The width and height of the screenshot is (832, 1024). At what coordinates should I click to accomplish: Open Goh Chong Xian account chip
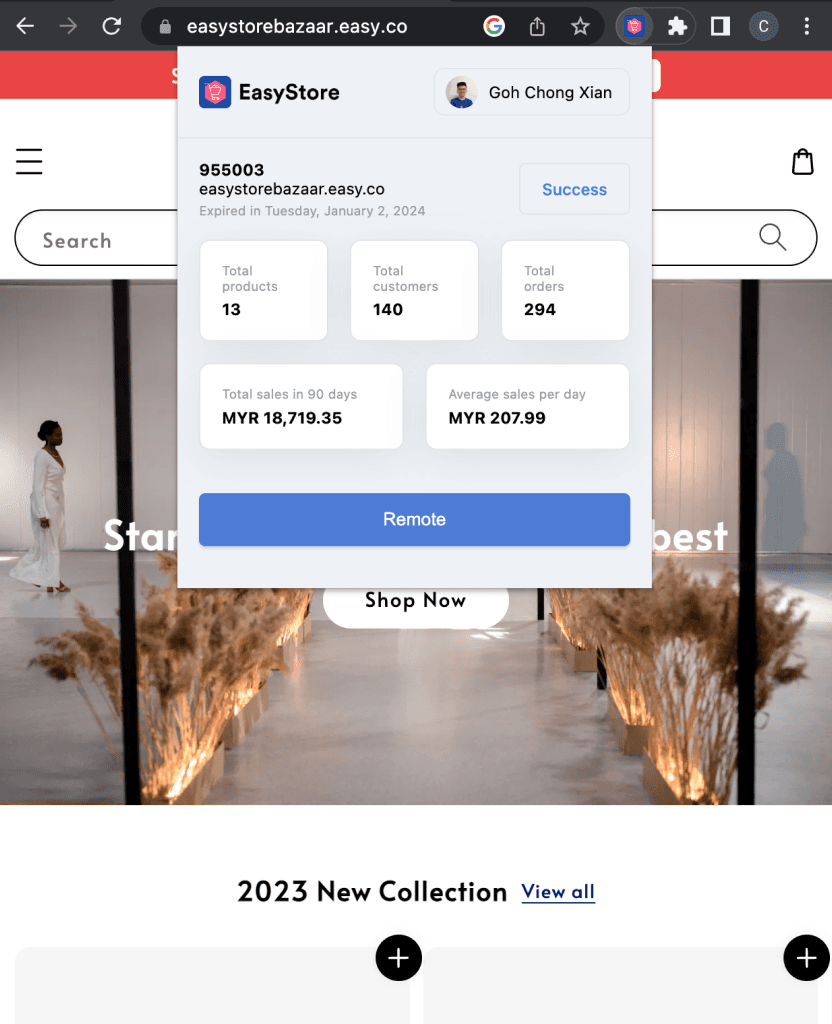coord(532,92)
